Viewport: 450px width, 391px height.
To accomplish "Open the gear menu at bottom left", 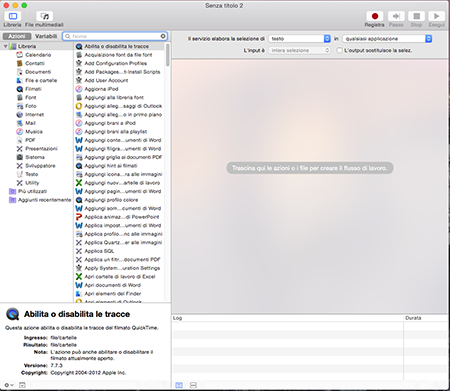I will coord(9,385).
